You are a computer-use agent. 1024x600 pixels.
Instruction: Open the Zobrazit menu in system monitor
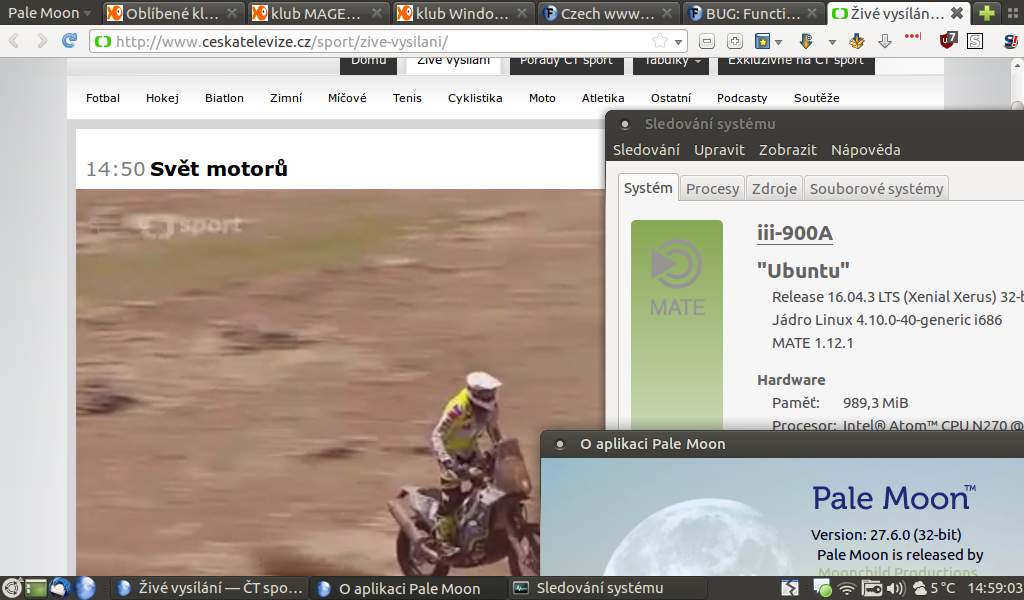point(788,150)
